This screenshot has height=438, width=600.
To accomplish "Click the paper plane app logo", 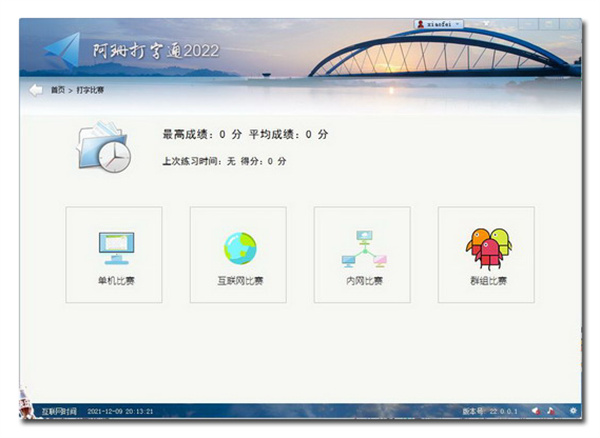I will click(x=62, y=50).
